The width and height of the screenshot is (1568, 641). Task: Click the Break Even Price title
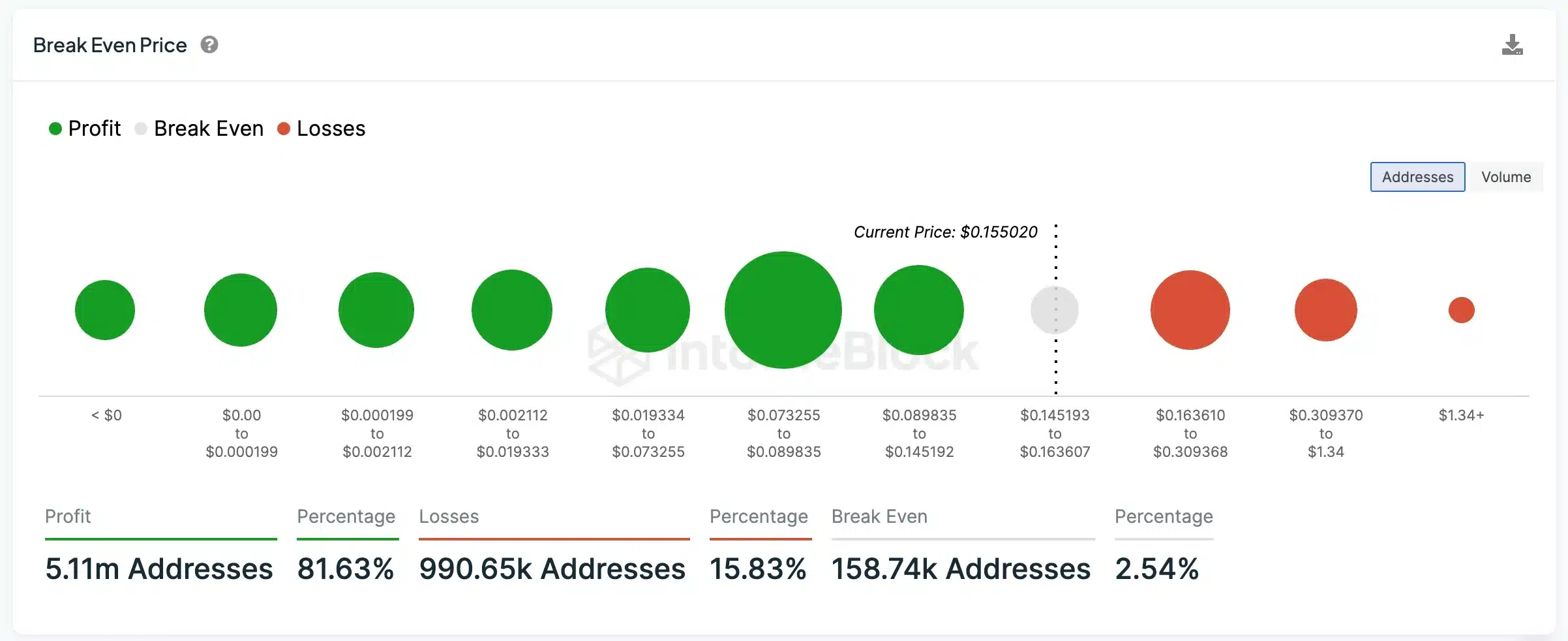tap(110, 45)
